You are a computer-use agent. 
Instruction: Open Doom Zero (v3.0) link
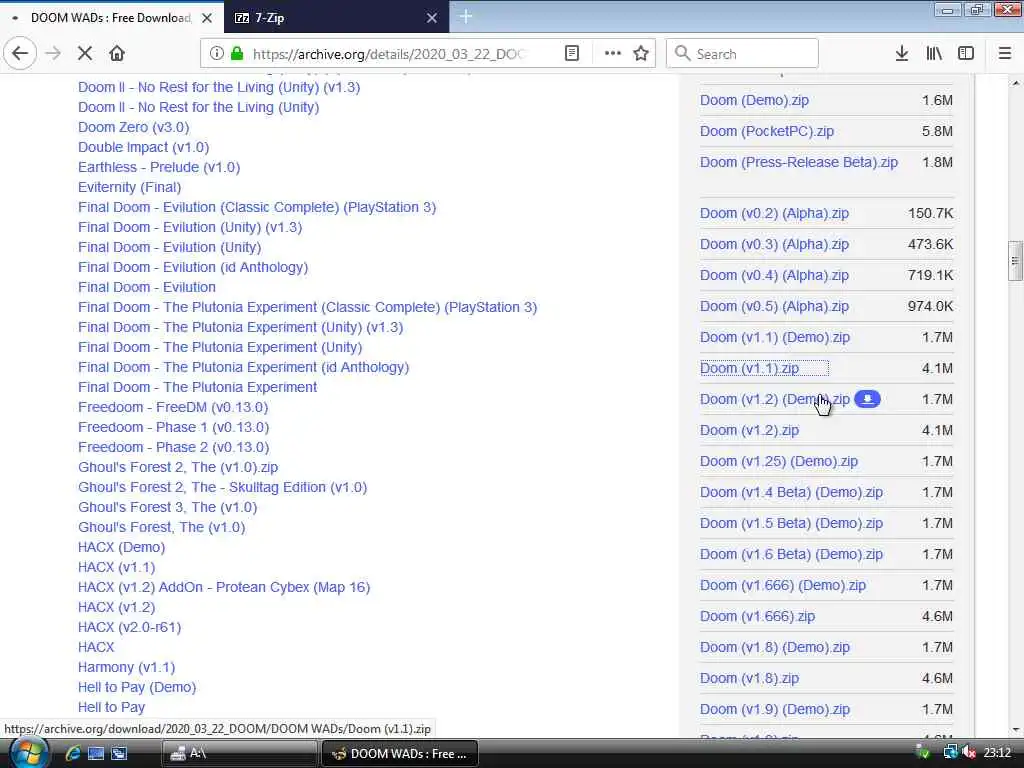(x=133, y=127)
